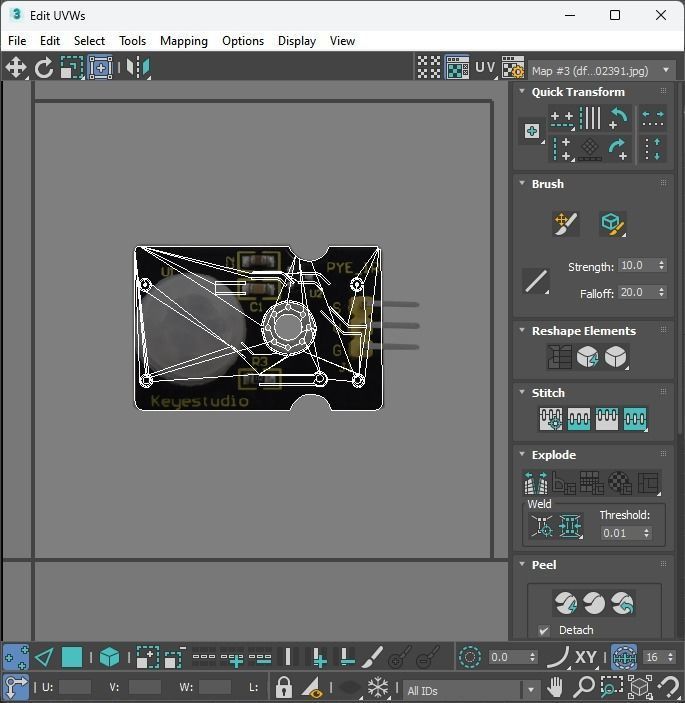Toggle the Soft Selection circle icon

click(x=470, y=657)
